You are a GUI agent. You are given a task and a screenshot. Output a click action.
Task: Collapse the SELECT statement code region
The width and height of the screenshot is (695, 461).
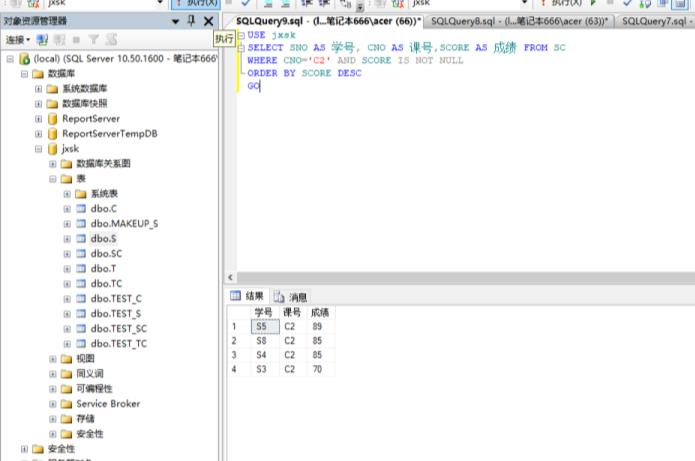(241, 48)
